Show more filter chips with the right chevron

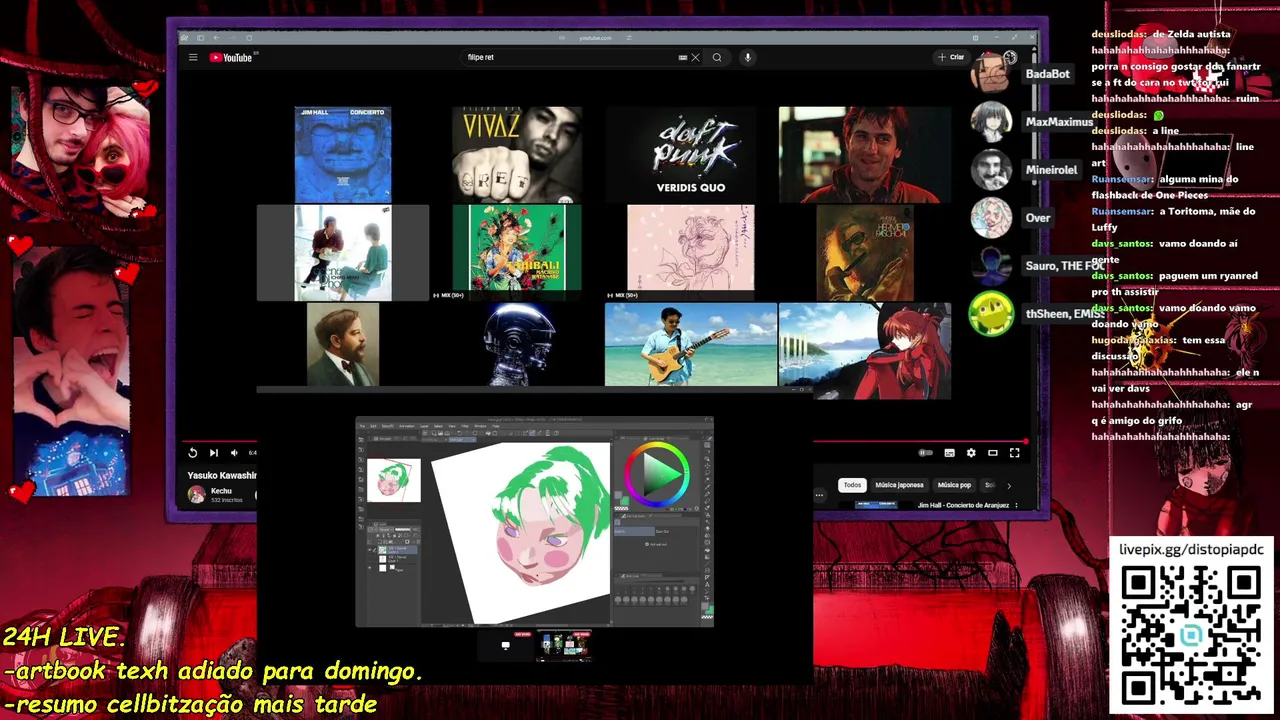[x=1008, y=485]
